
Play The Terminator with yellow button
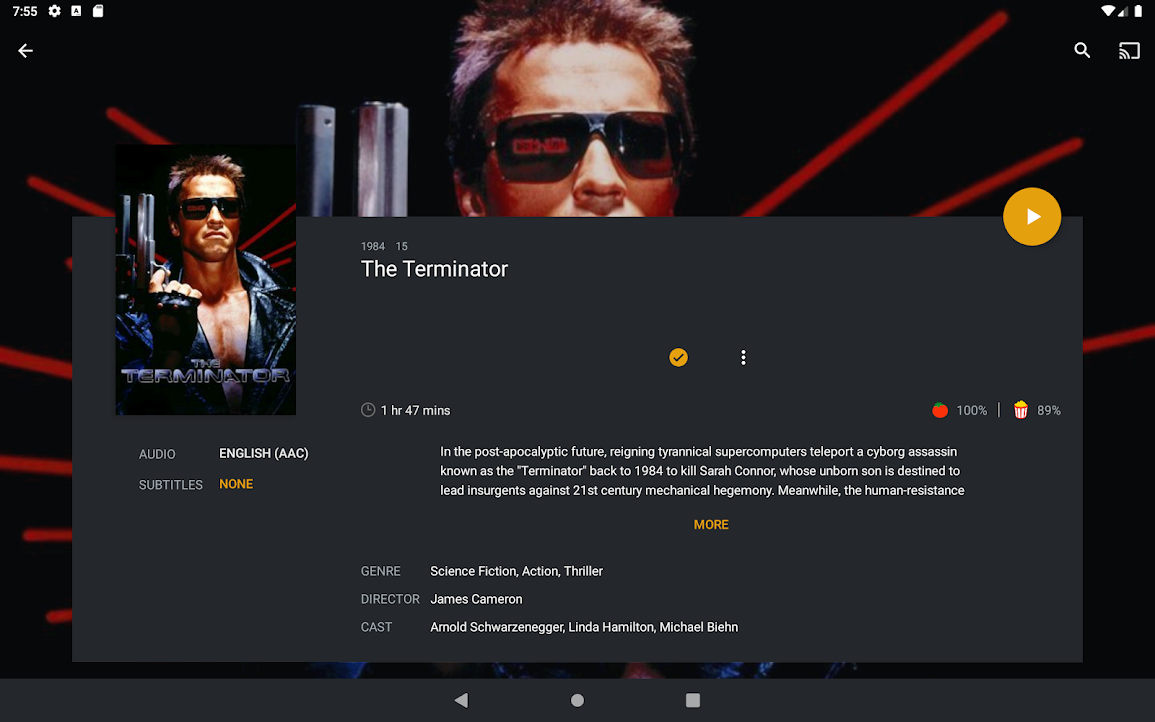tap(1032, 217)
